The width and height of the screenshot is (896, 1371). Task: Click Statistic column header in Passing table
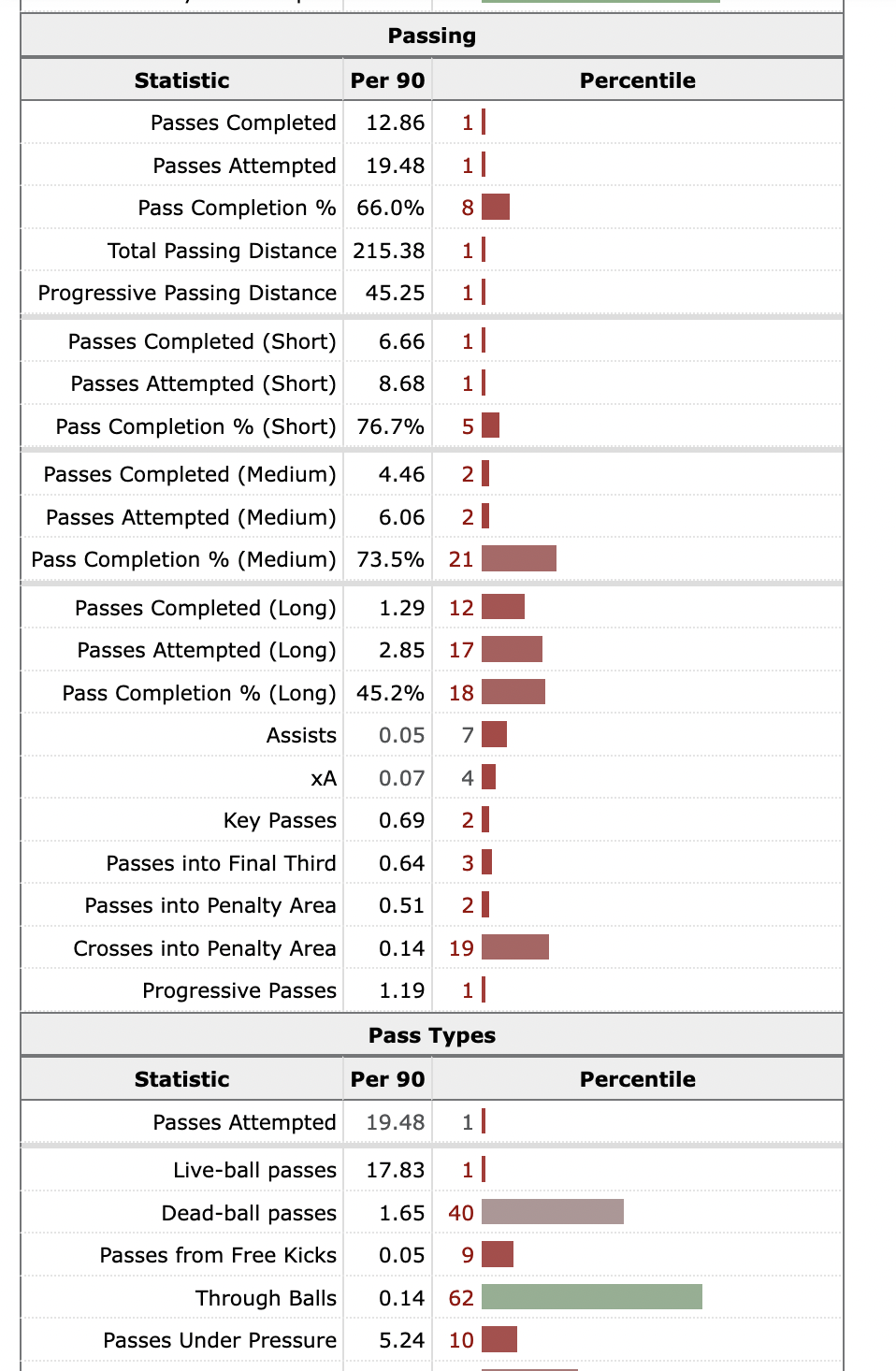point(181,80)
